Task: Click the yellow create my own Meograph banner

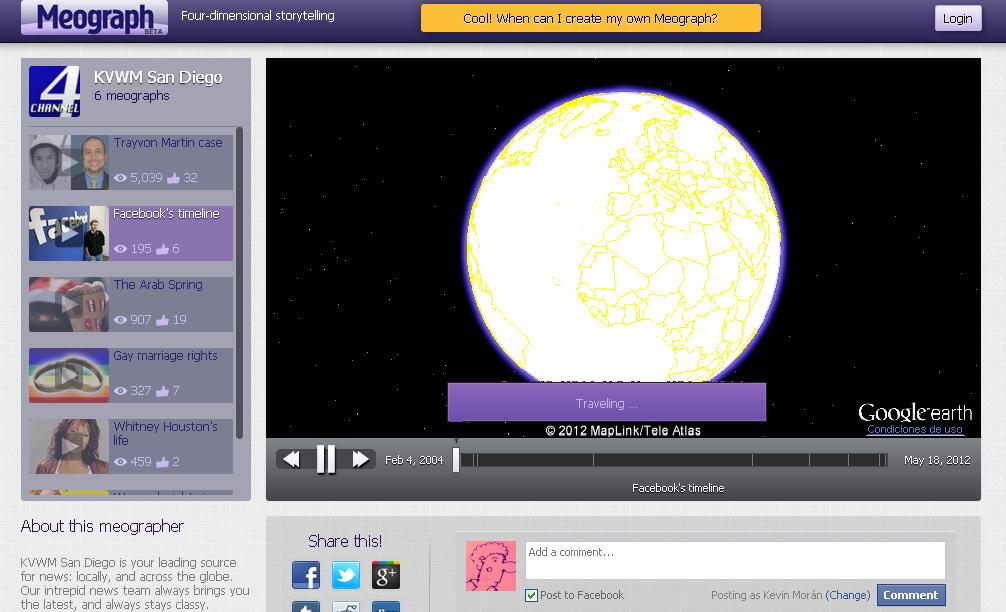Action: tap(590, 18)
